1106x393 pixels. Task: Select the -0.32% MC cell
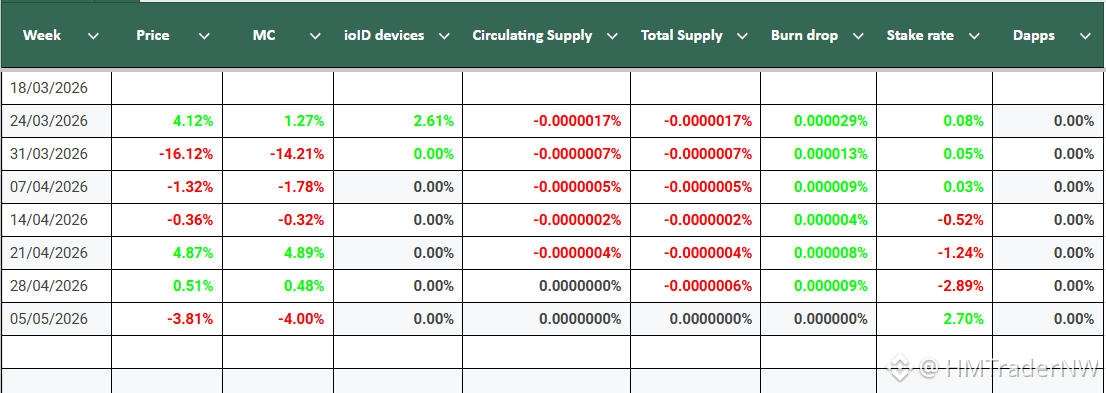(278, 219)
